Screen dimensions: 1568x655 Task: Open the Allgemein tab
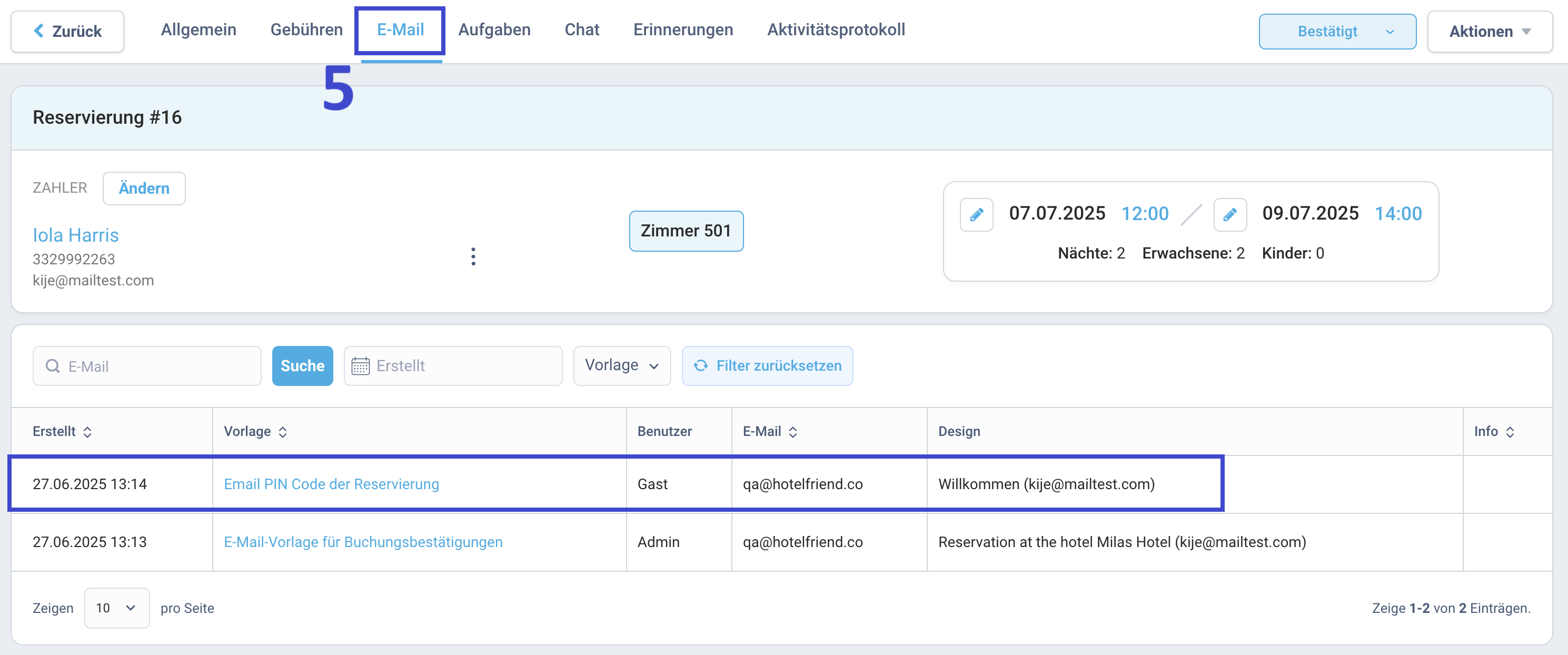[x=199, y=29]
